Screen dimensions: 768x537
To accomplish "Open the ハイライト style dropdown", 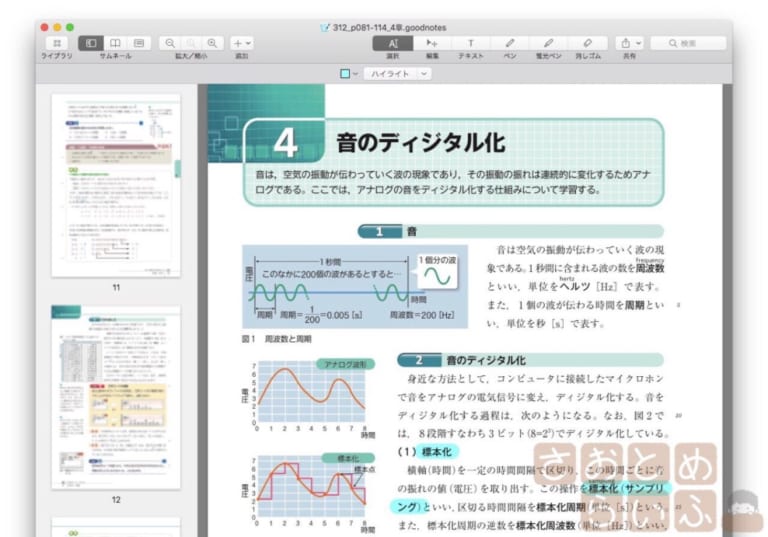I will tap(398, 73).
